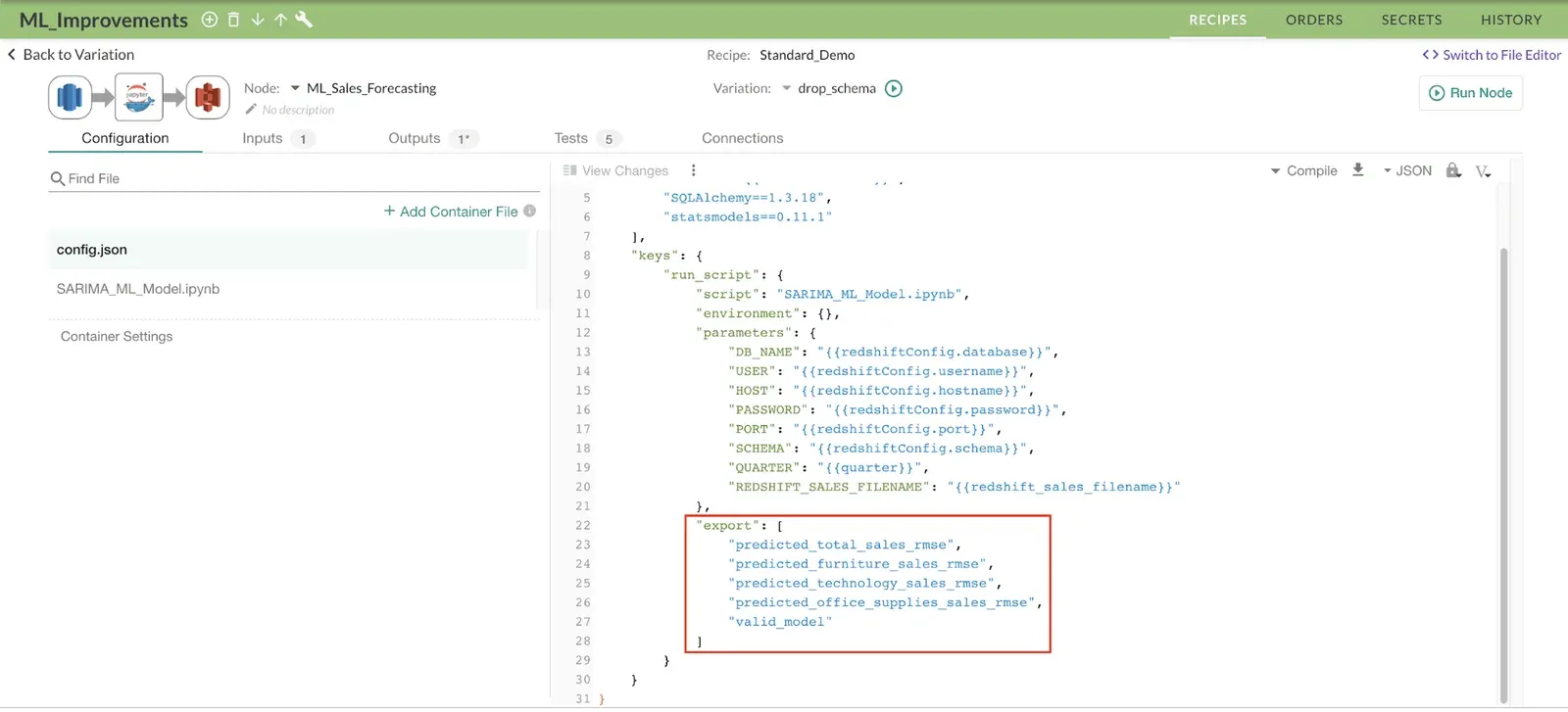Run the drop_schema variation play icon
Image resolution: width=1568 pixels, height=712 pixels.
coord(894,88)
